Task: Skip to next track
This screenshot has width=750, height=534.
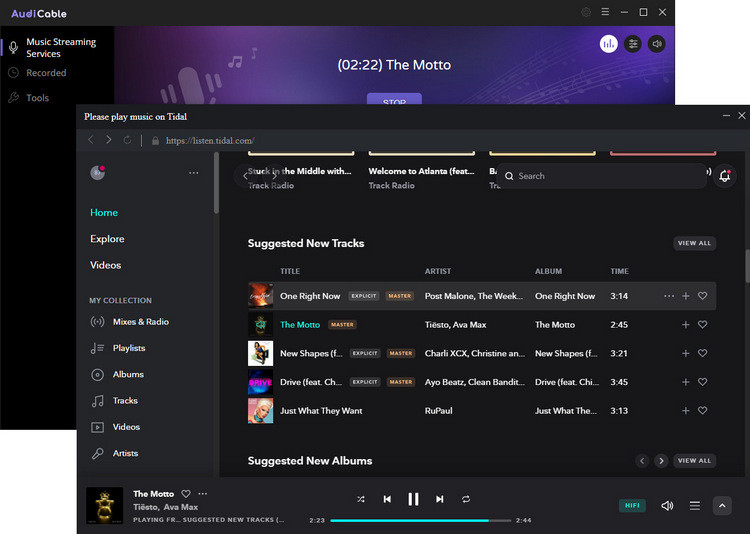Action: (x=440, y=499)
